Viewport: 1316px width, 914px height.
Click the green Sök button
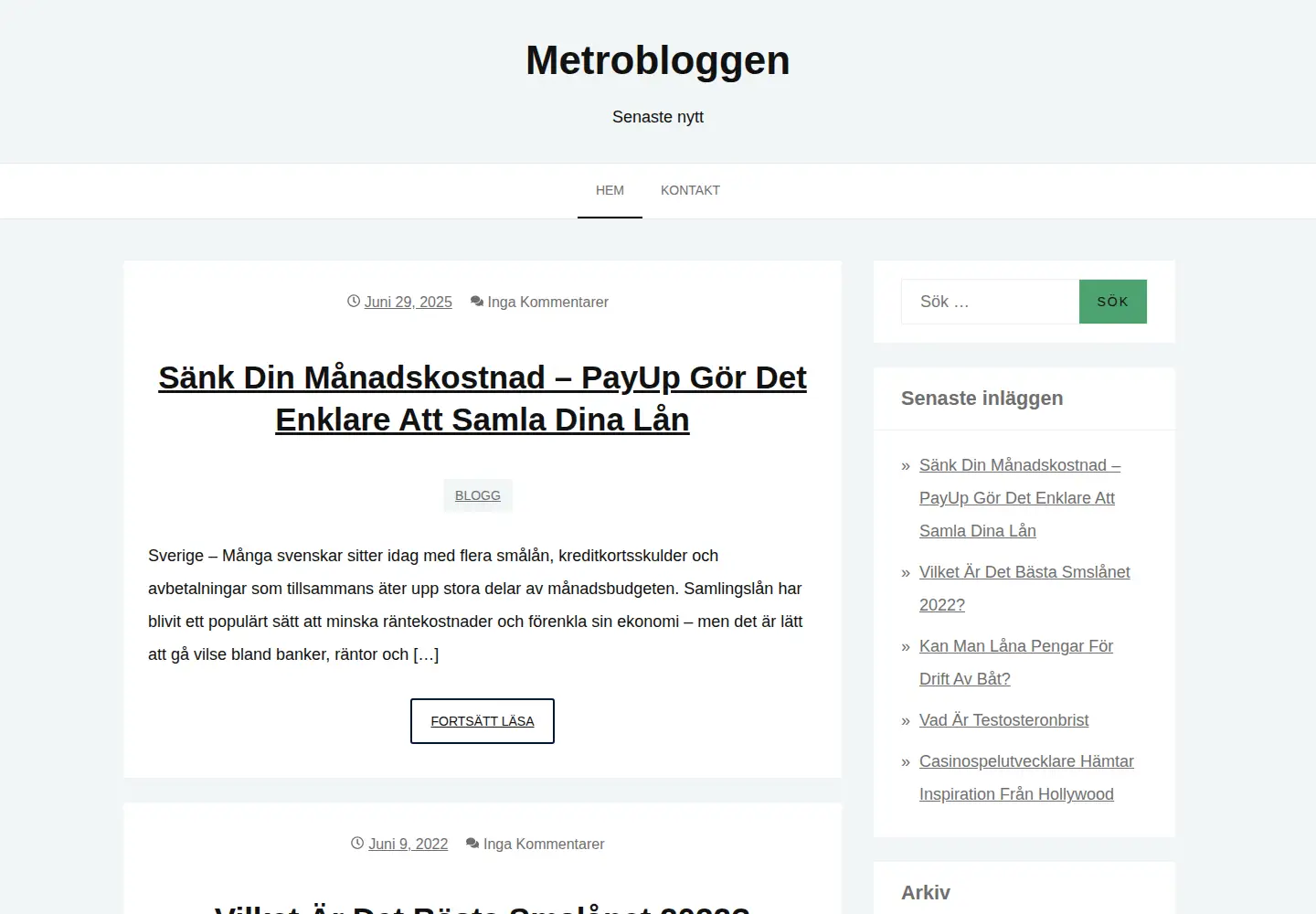(x=1113, y=302)
